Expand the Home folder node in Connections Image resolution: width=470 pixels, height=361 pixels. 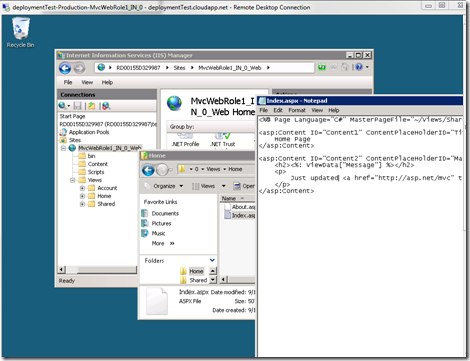(82, 196)
